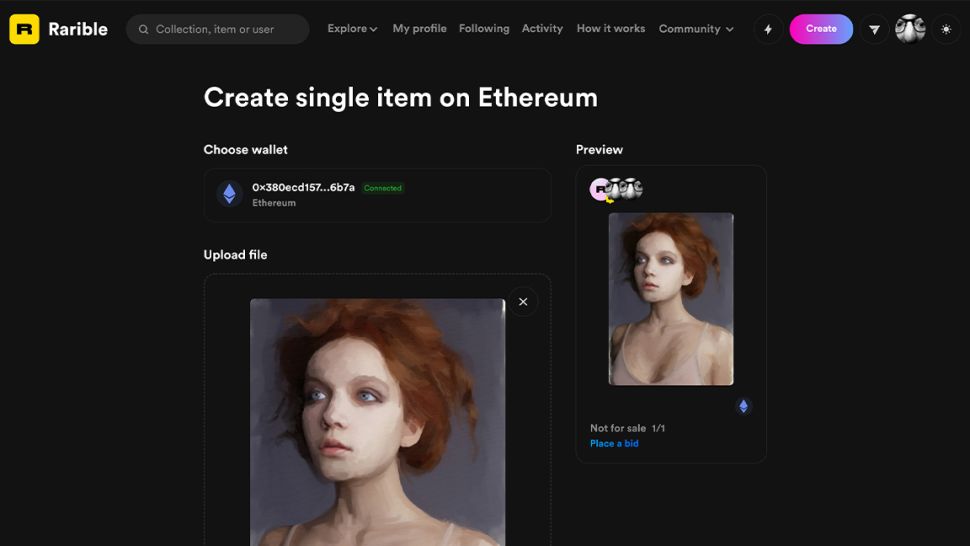
Task: Open the user avatar menu
Action: [x=910, y=29]
